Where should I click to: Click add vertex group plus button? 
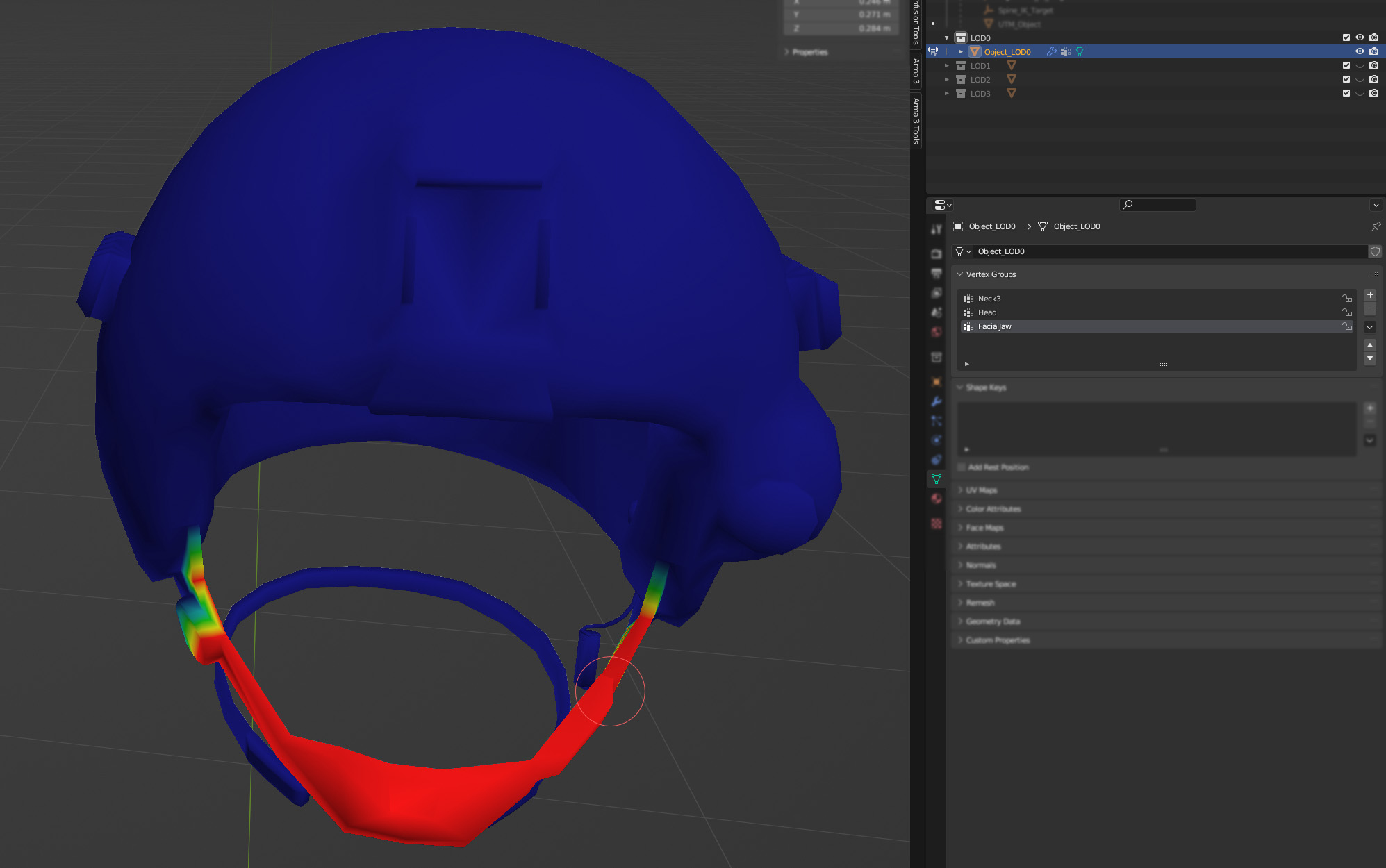pos(1370,295)
